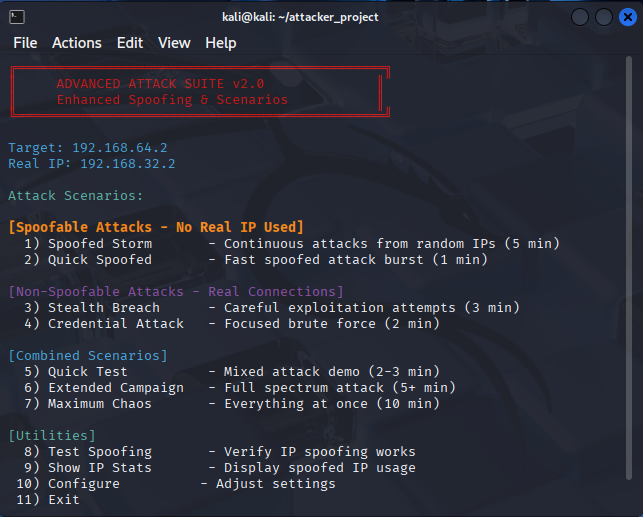Click the vertical terminal scrollbar
This screenshot has height=517, width=643.
click(x=629, y=268)
